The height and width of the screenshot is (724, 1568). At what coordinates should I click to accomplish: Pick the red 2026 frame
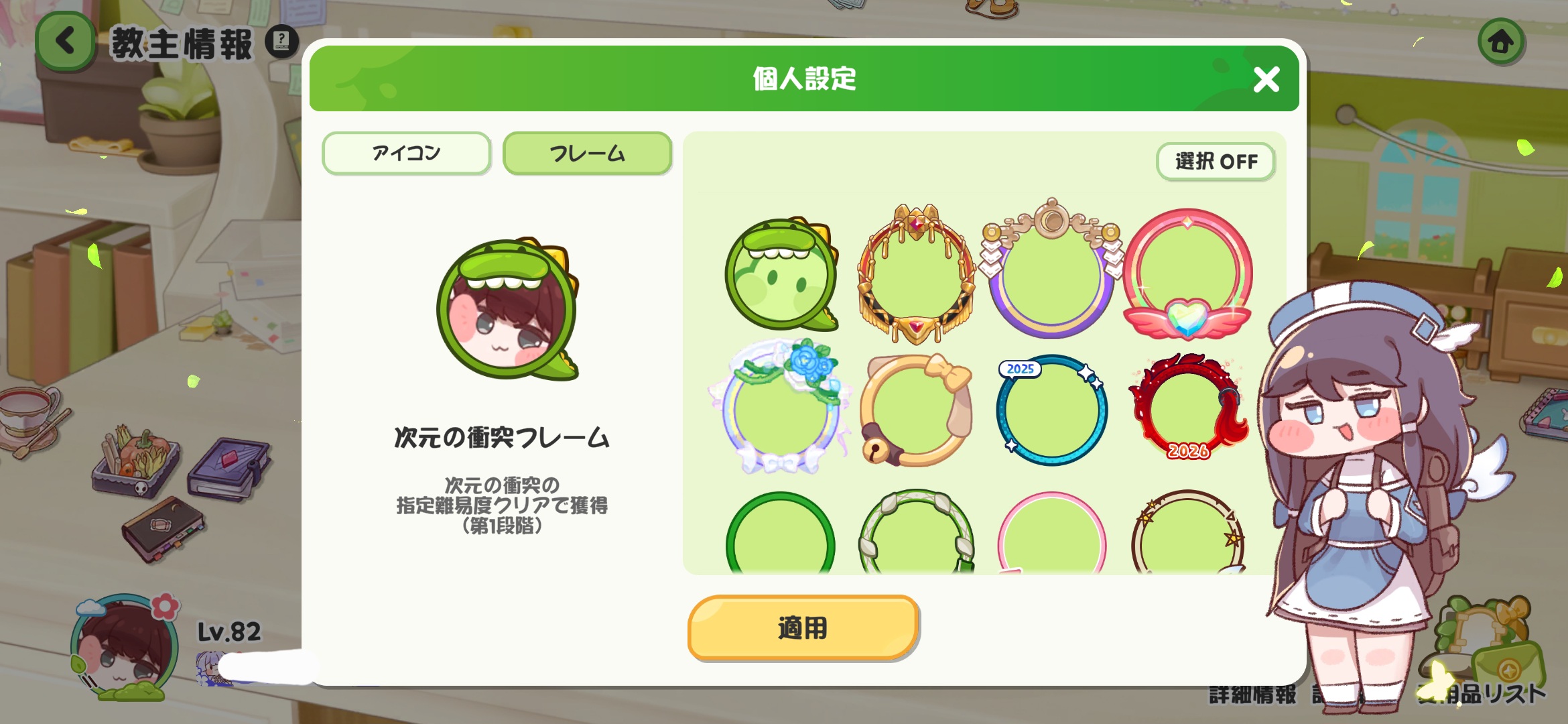point(1187,407)
